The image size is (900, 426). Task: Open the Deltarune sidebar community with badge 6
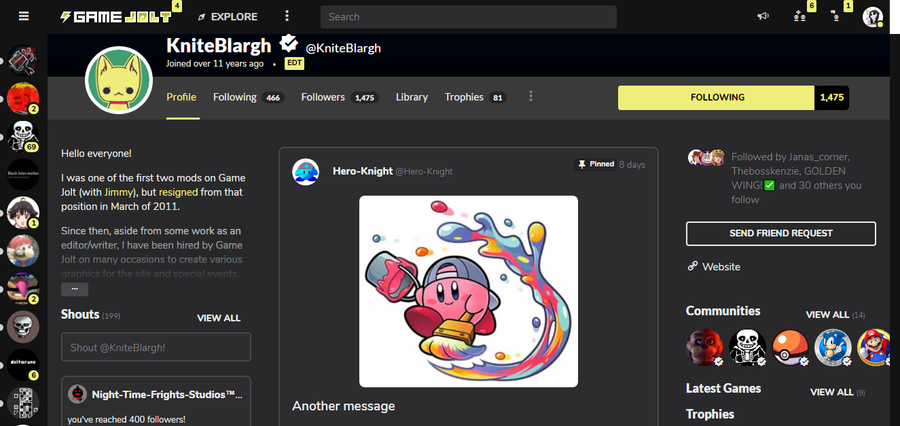(23, 364)
